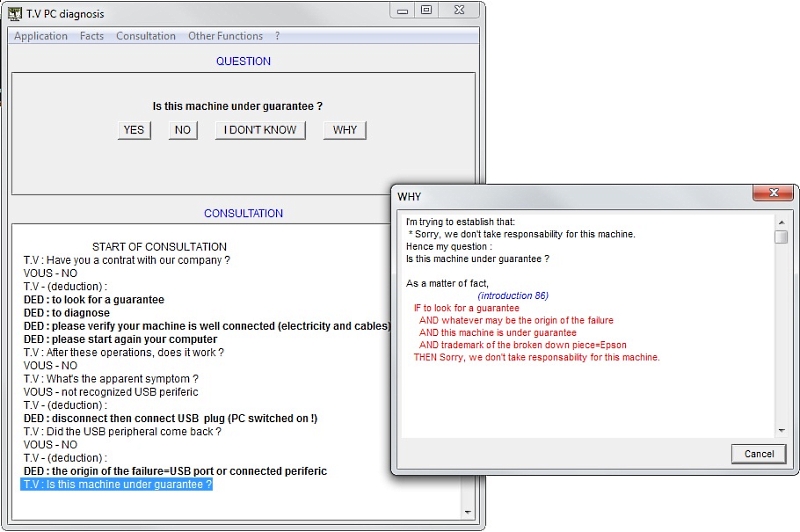
Task: Click 'As a matter of fact,' text
Action: [447, 284]
